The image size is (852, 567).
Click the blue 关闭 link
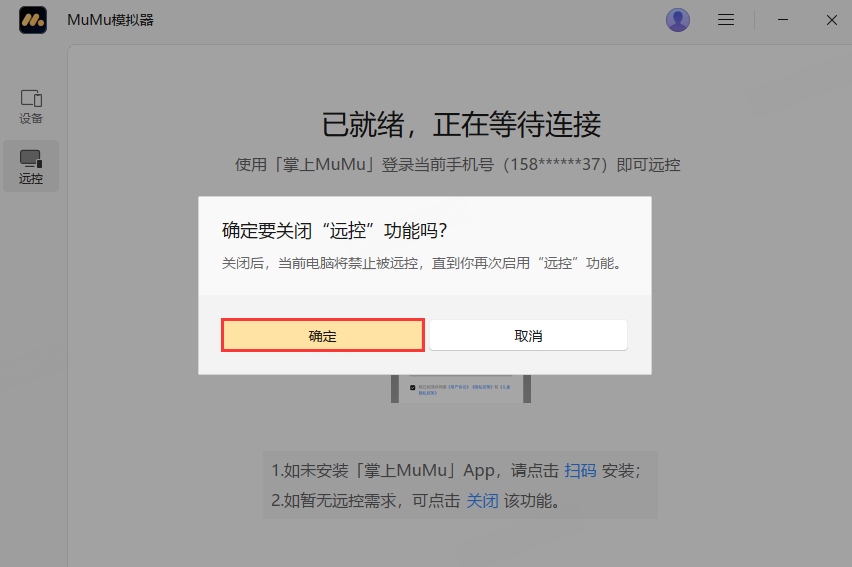click(482, 500)
